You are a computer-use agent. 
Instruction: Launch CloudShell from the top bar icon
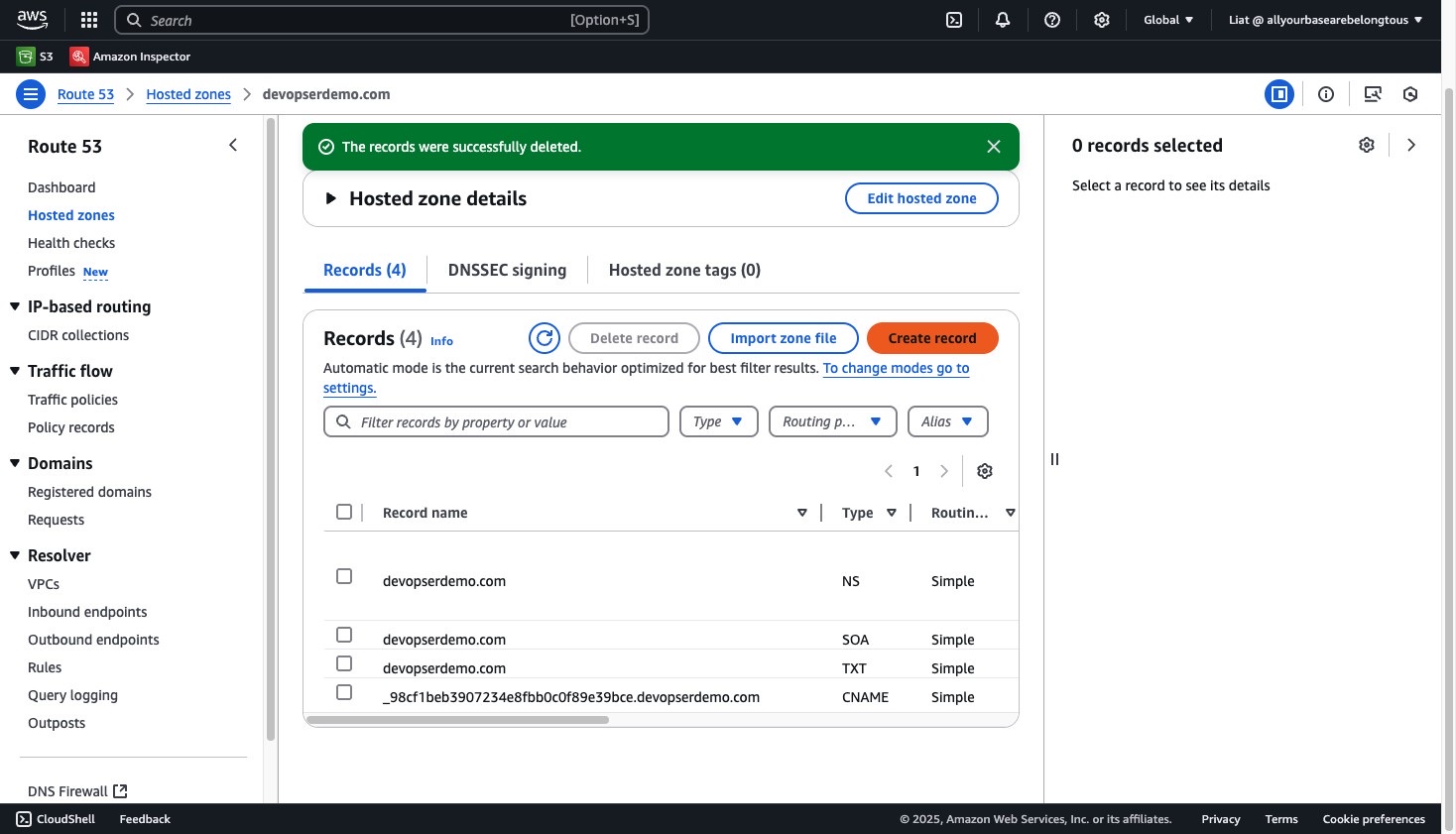pyautogui.click(x=954, y=20)
